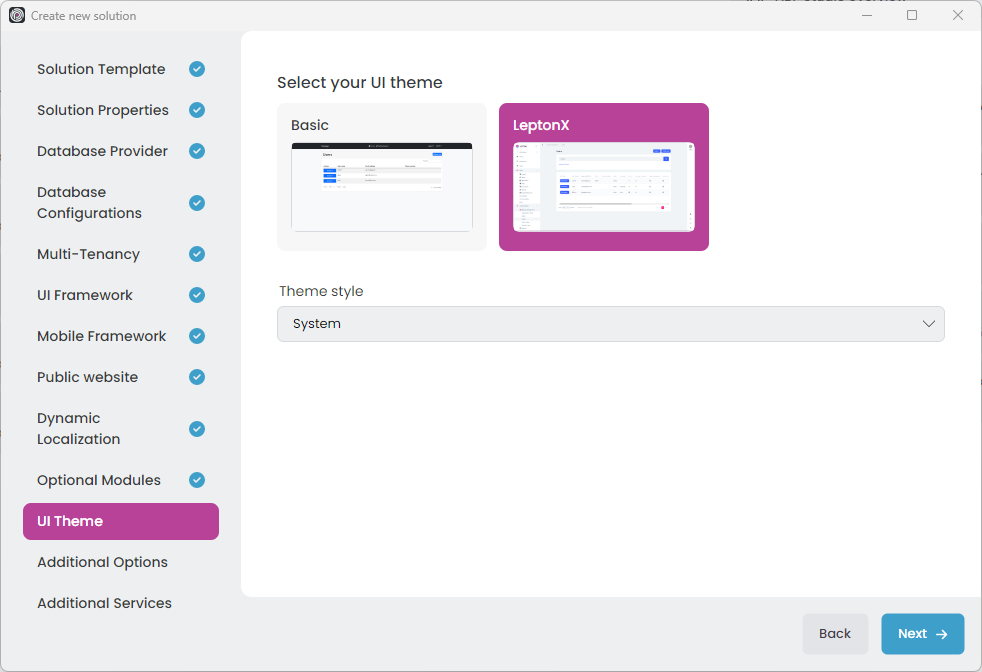Image resolution: width=982 pixels, height=672 pixels.
Task: Click checkmark icon beside Dynamic Localization
Action: (197, 429)
